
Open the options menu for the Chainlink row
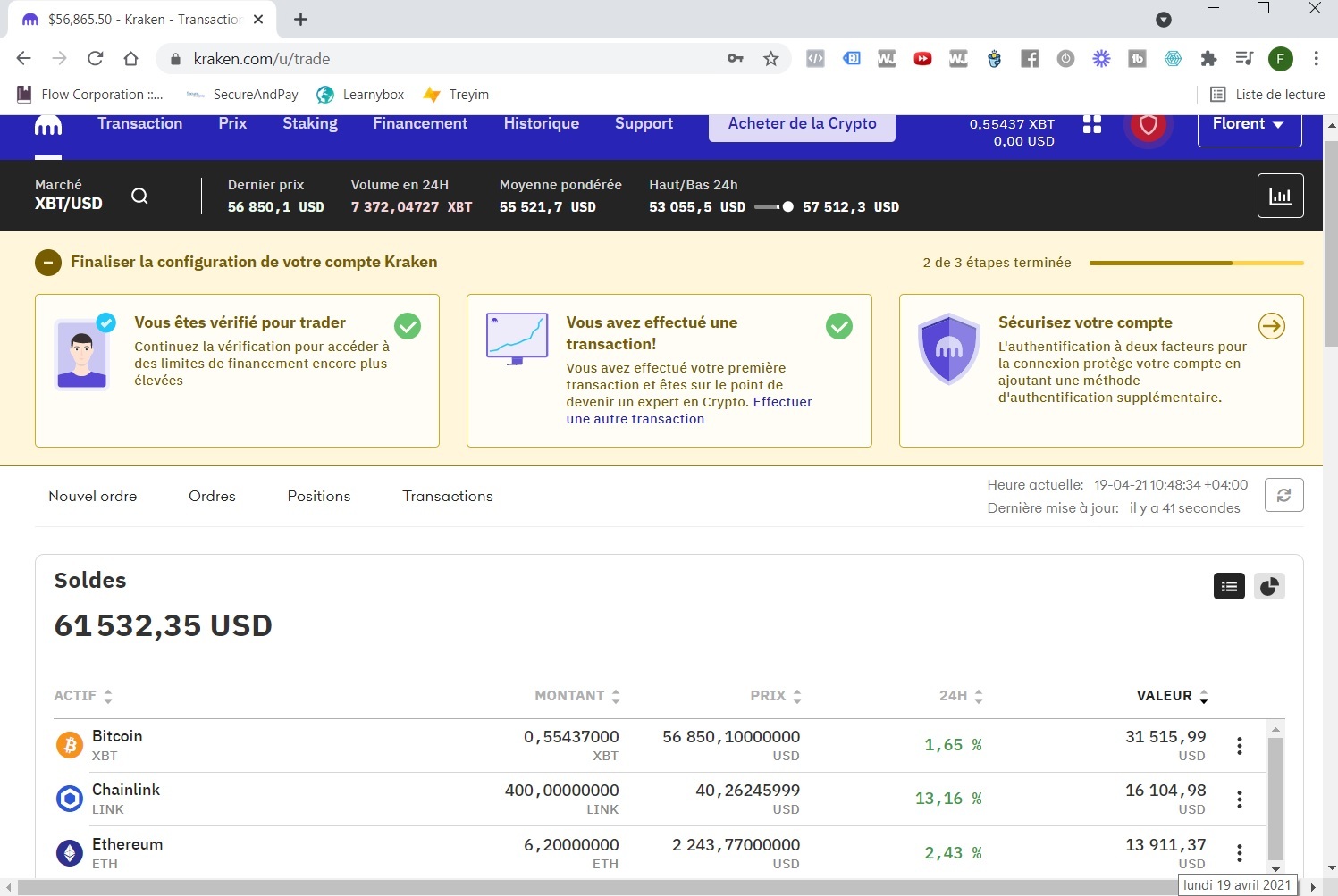click(x=1240, y=799)
